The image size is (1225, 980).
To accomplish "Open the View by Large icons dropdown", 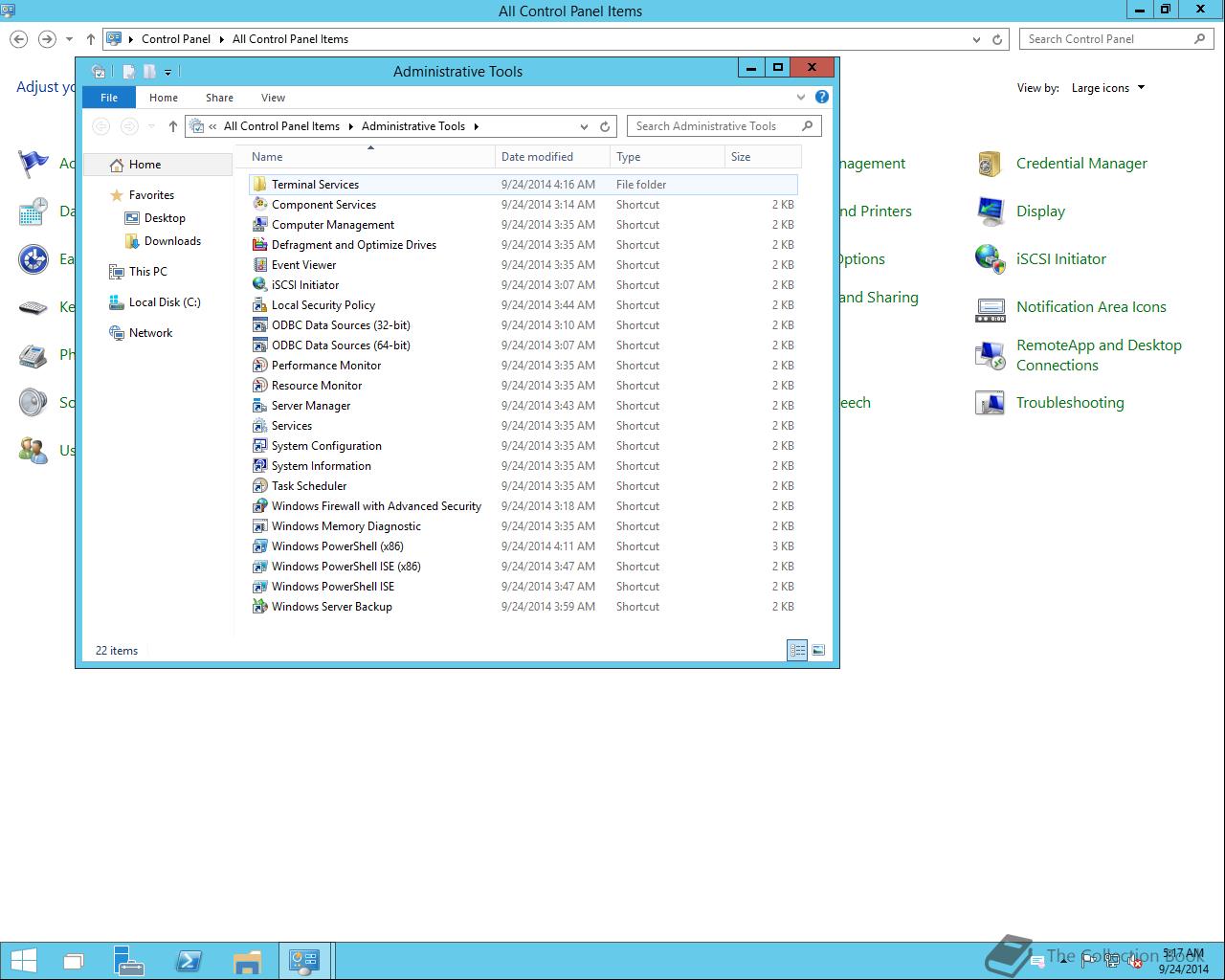I will click(1108, 88).
